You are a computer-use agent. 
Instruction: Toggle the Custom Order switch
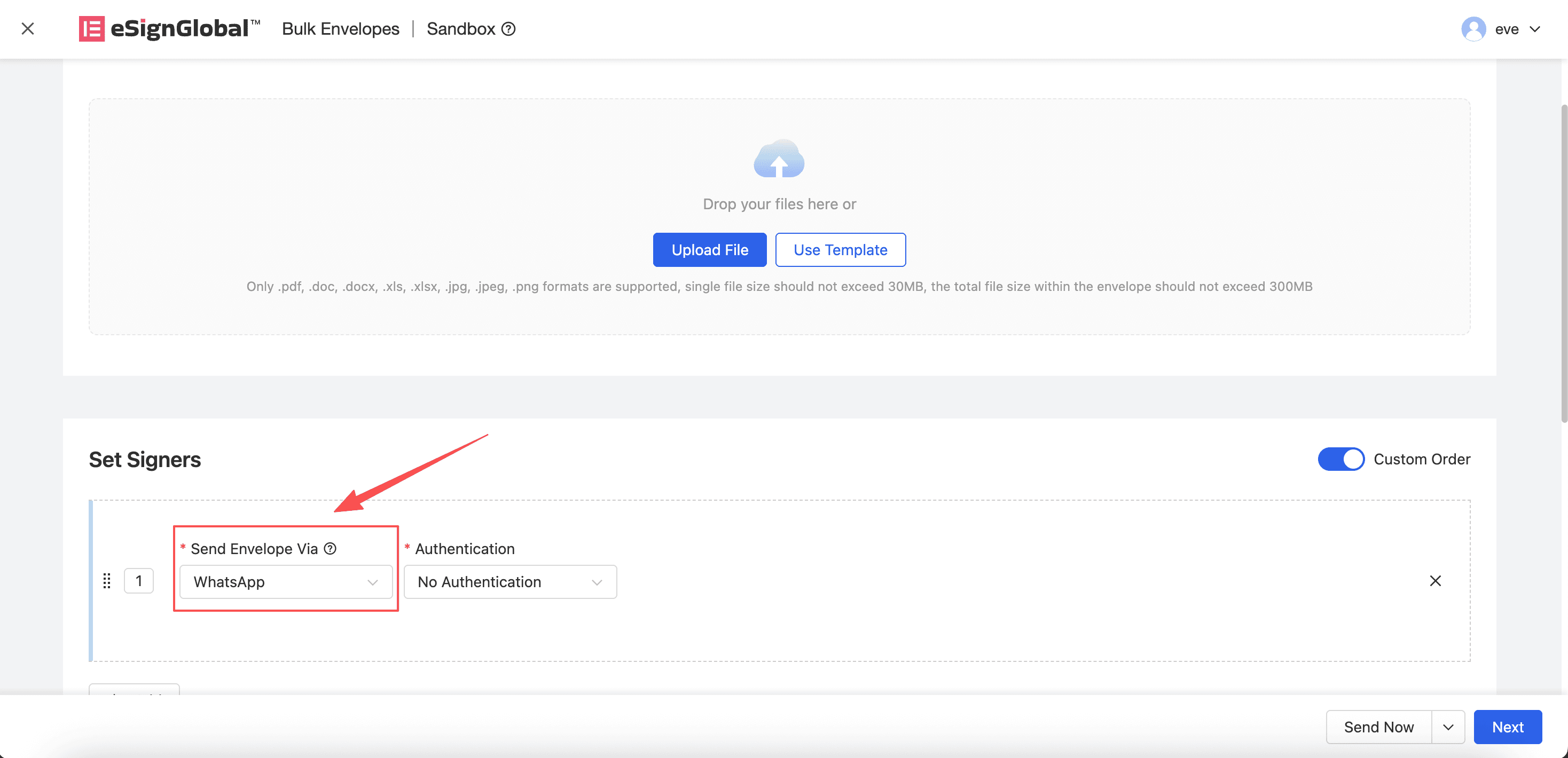click(1340, 459)
